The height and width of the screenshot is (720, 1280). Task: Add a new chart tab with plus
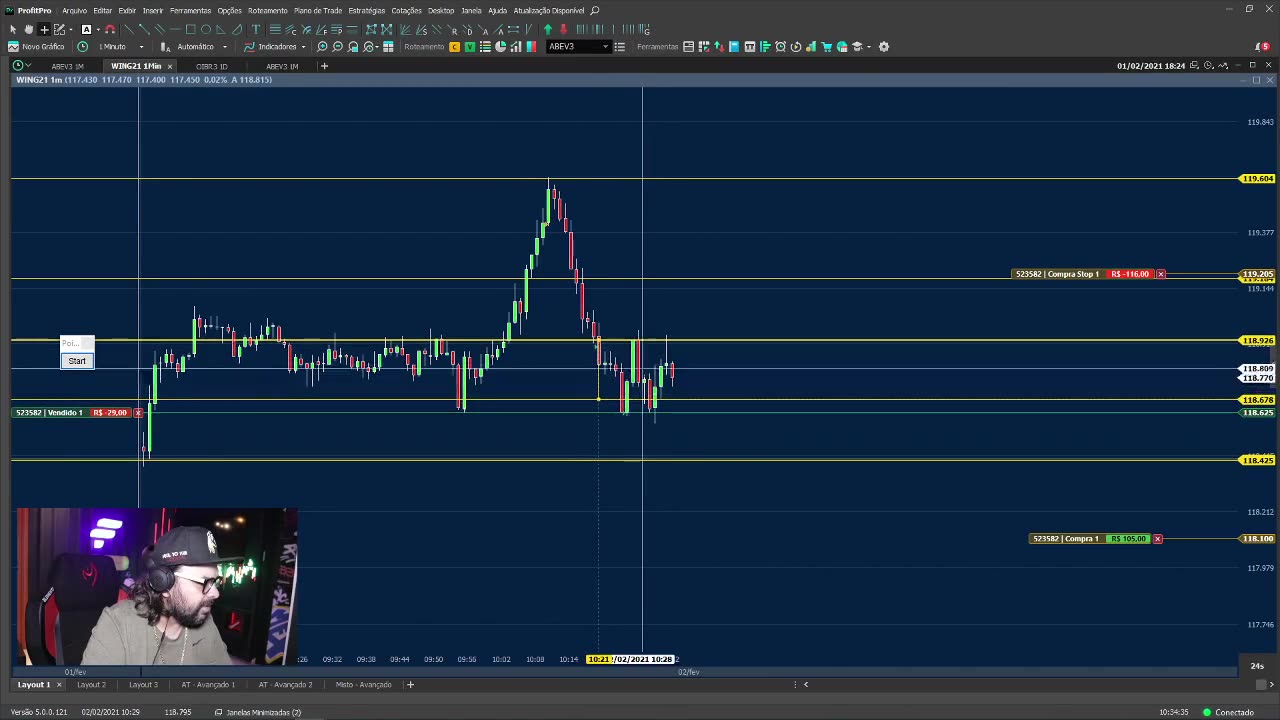[x=323, y=66]
